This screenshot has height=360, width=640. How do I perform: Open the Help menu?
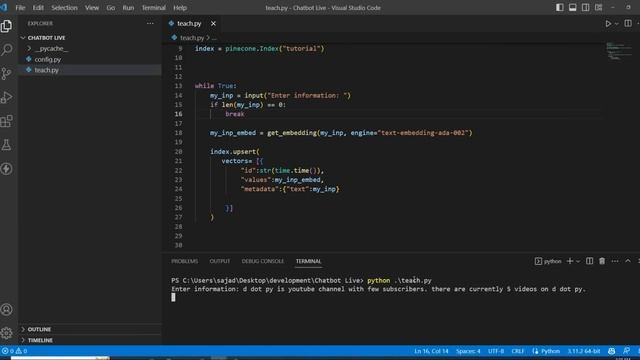click(x=180, y=8)
